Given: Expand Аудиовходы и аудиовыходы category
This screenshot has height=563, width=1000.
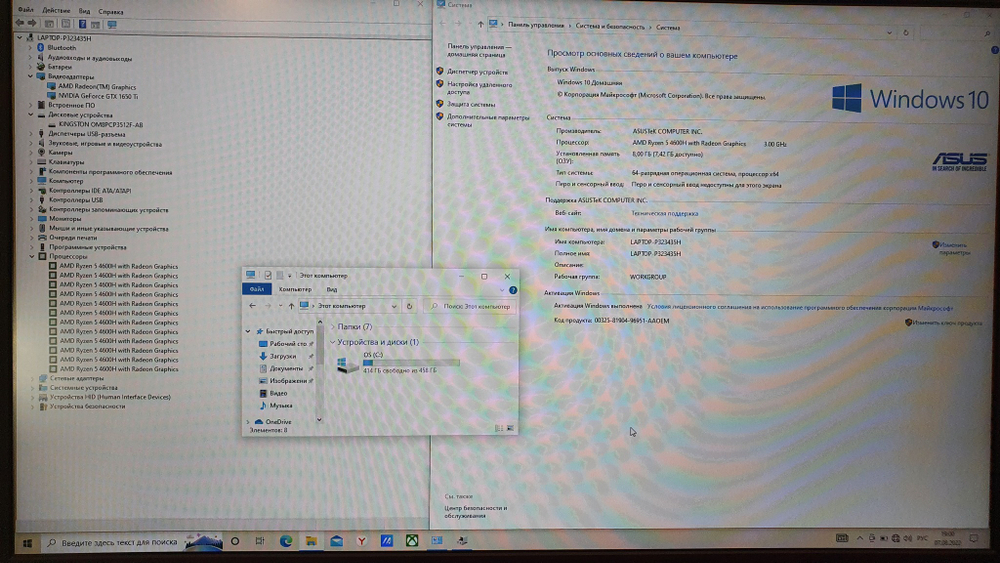Looking at the screenshot, I should [29, 57].
